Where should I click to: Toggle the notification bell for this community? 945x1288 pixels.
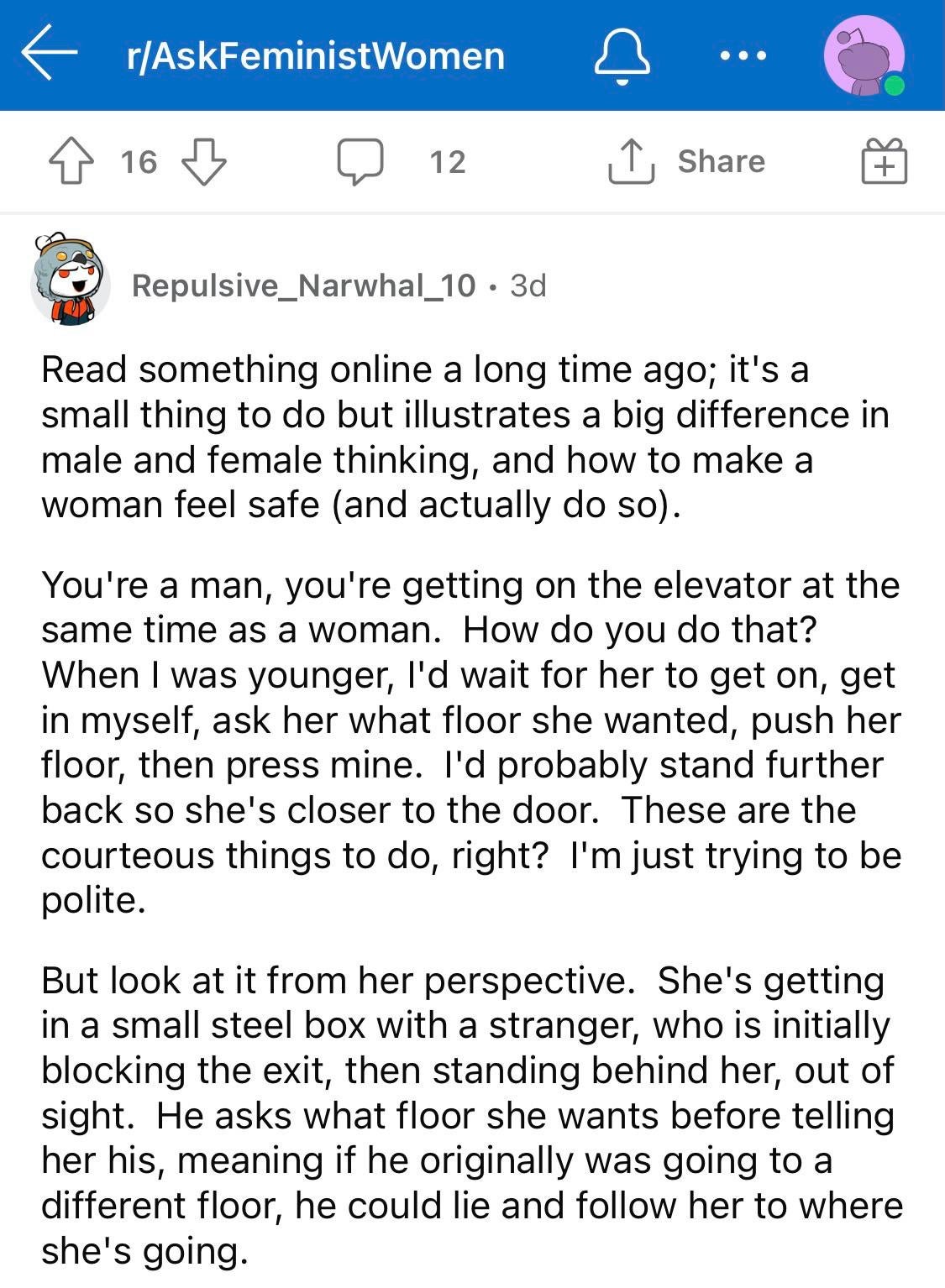click(x=622, y=55)
